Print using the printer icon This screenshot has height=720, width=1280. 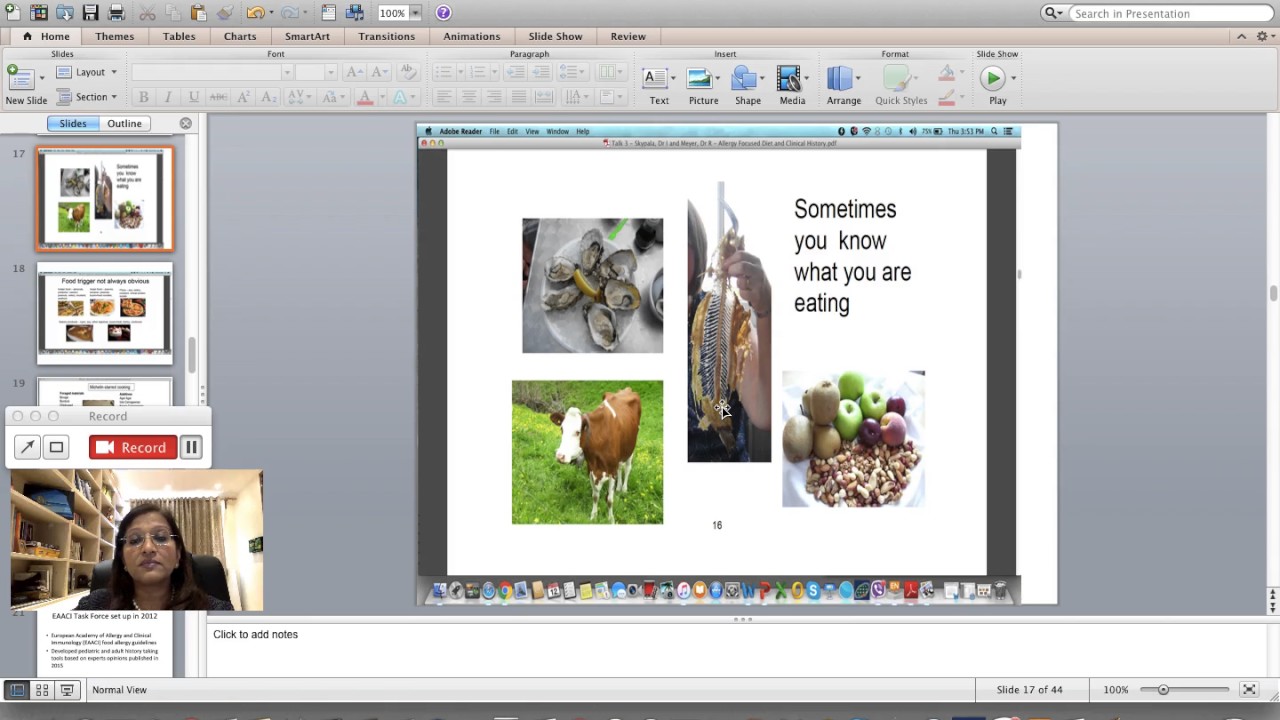tap(116, 13)
